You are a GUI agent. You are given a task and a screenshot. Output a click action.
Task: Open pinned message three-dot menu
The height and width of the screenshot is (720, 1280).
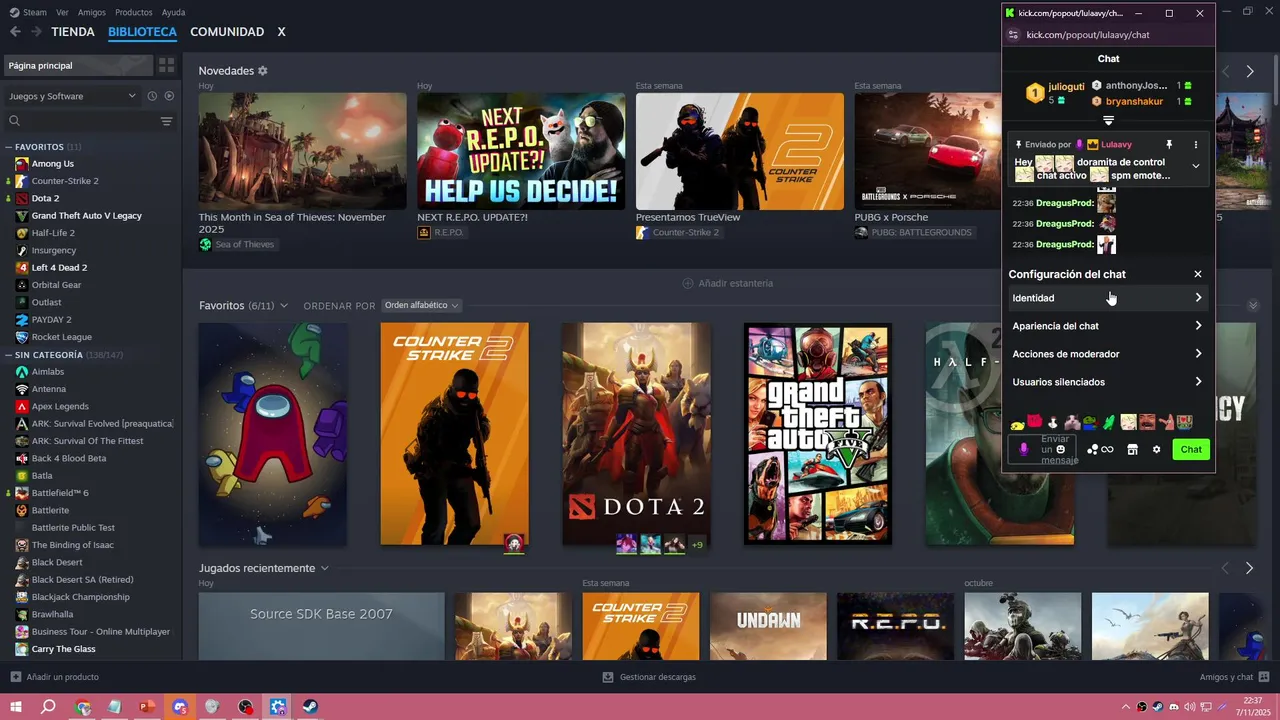point(1195,145)
